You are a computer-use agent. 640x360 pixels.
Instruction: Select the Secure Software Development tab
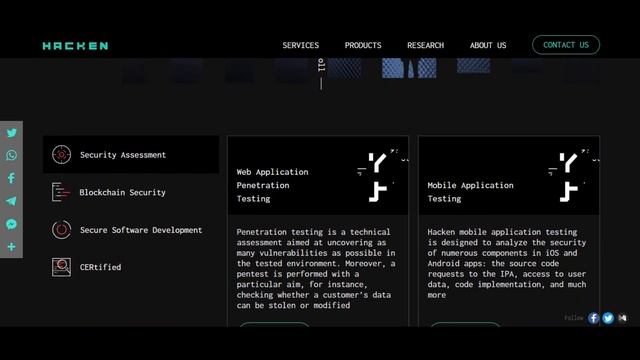click(131, 230)
